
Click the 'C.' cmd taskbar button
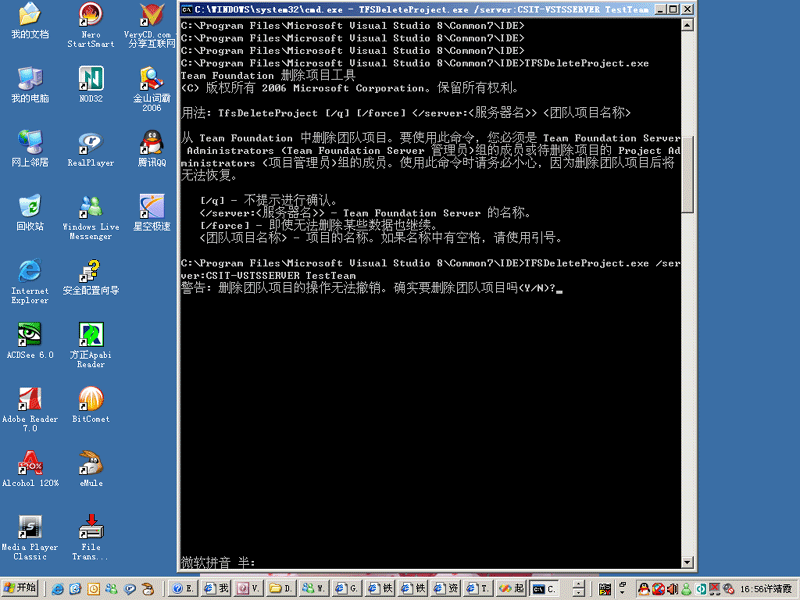[543, 588]
